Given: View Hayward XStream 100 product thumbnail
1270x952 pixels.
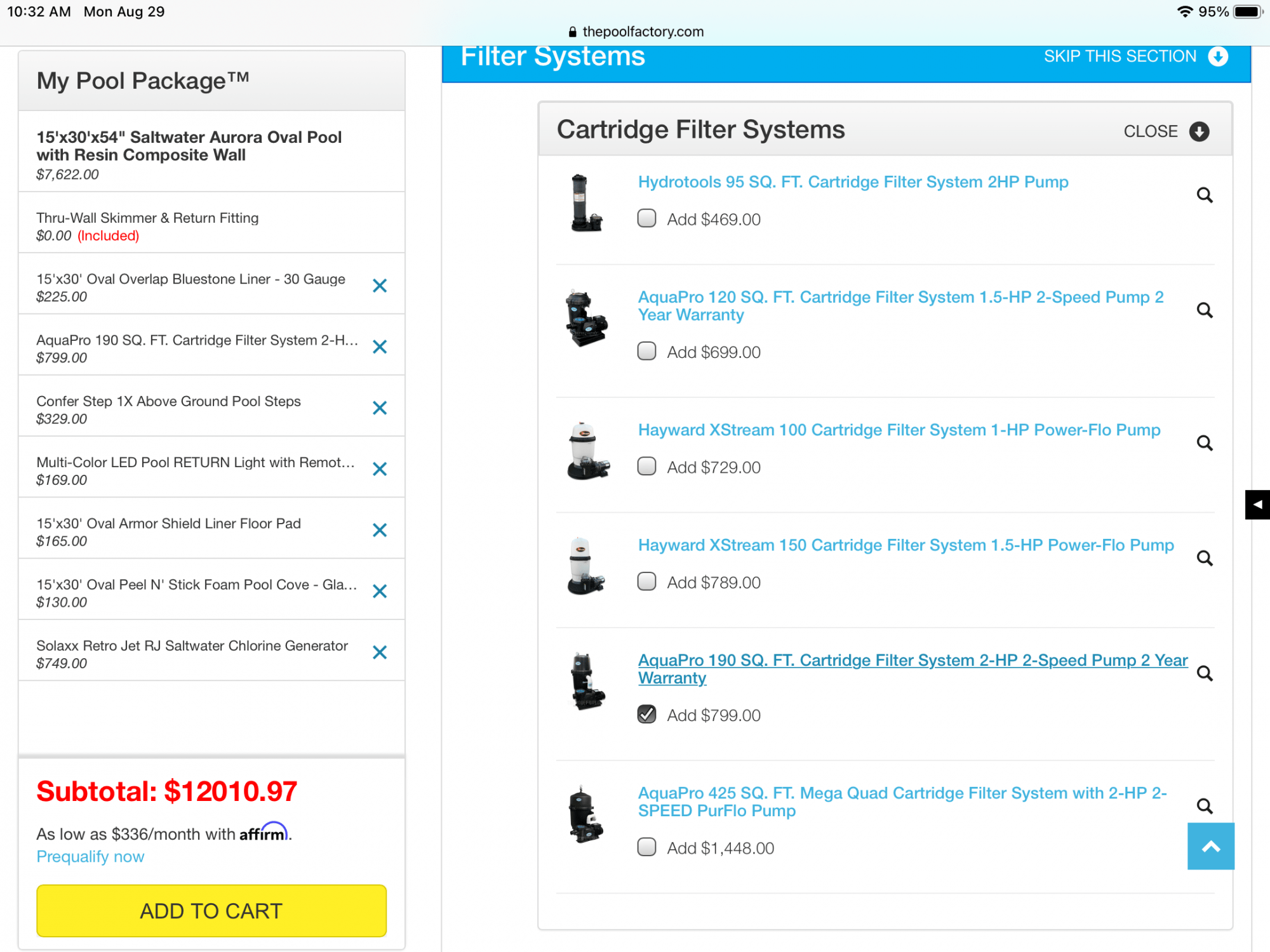Looking at the screenshot, I should pos(587,451).
